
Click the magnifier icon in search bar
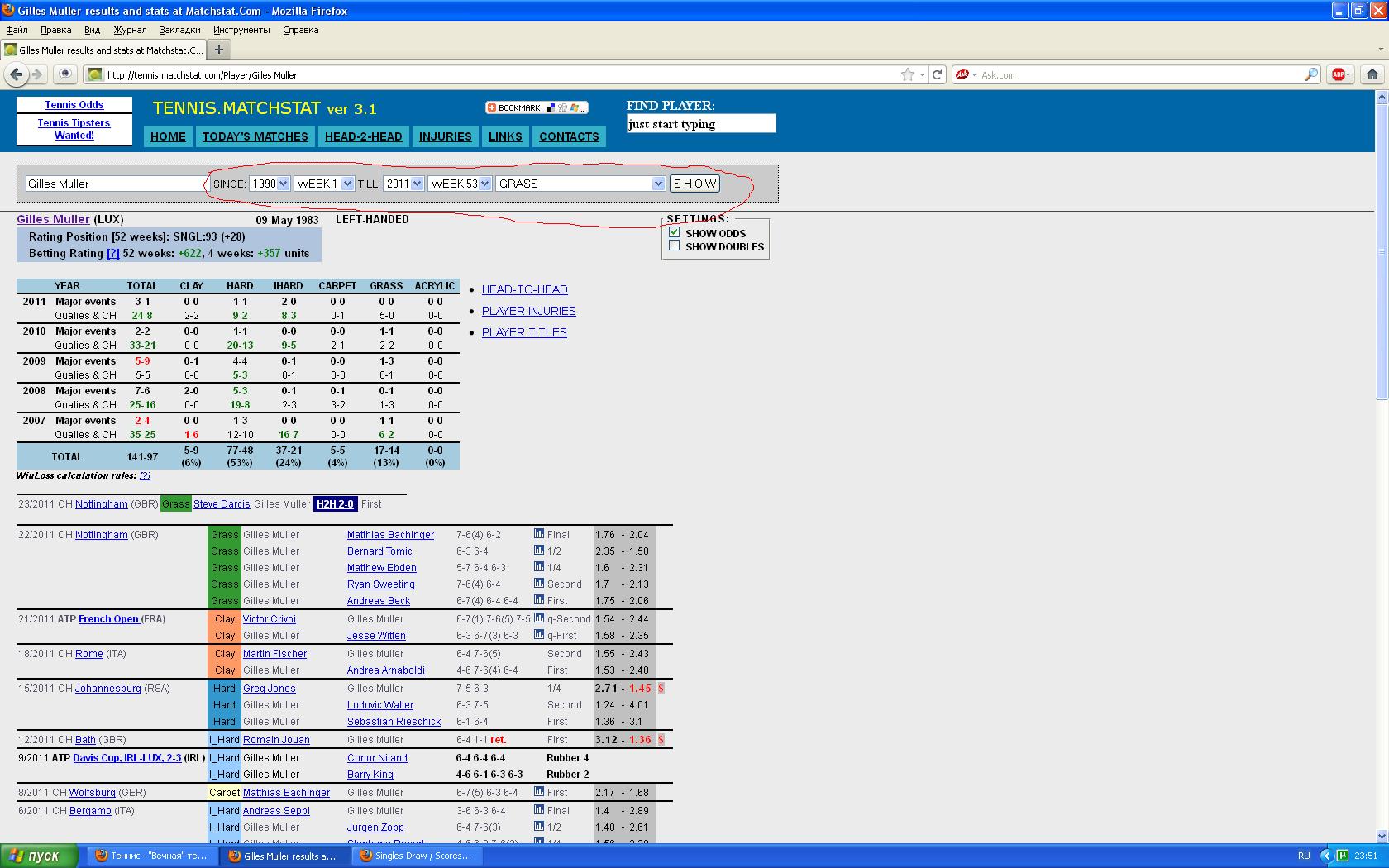tap(1311, 74)
